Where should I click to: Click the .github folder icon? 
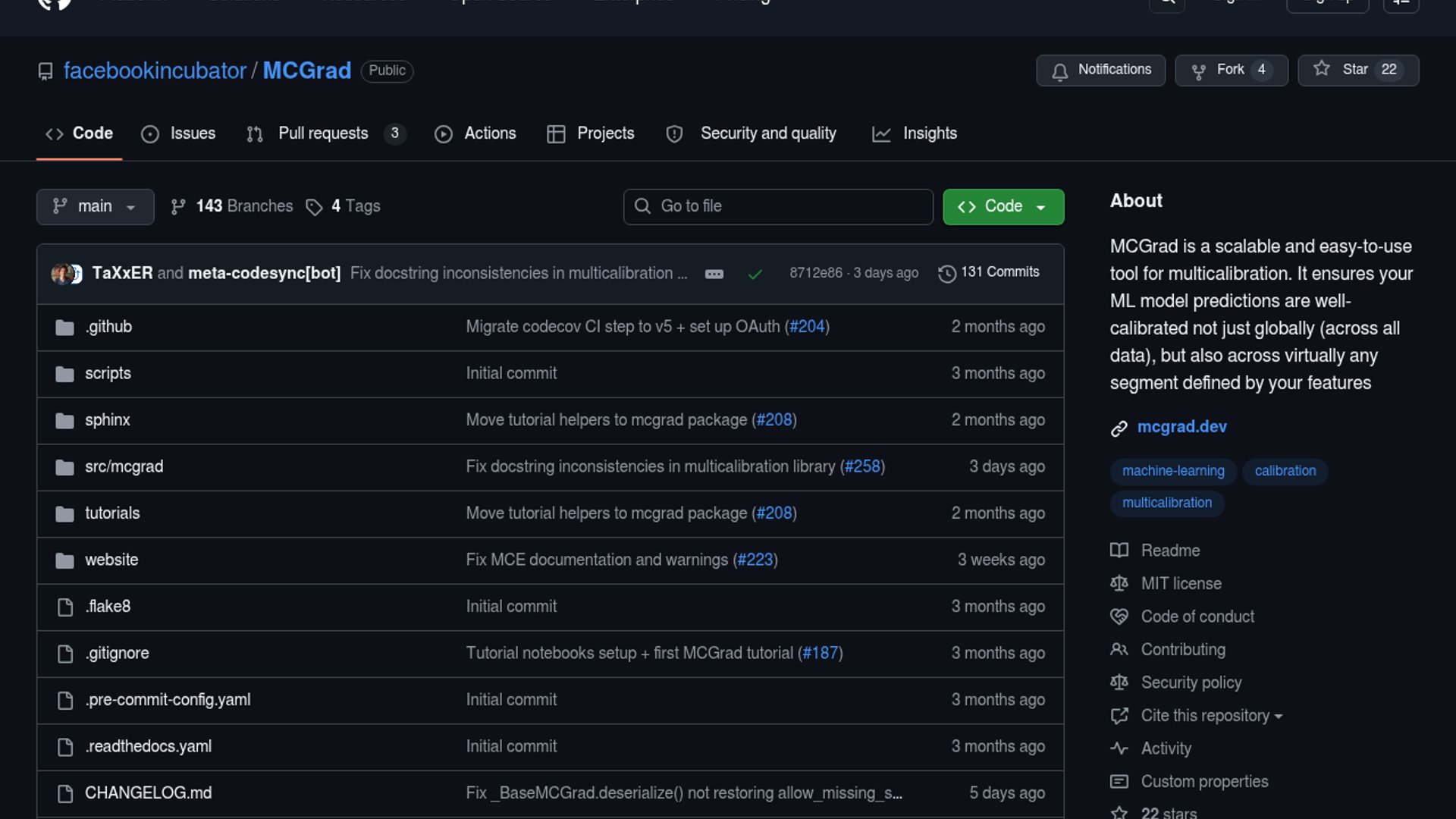pyautogui.click(x=64, y=328)
